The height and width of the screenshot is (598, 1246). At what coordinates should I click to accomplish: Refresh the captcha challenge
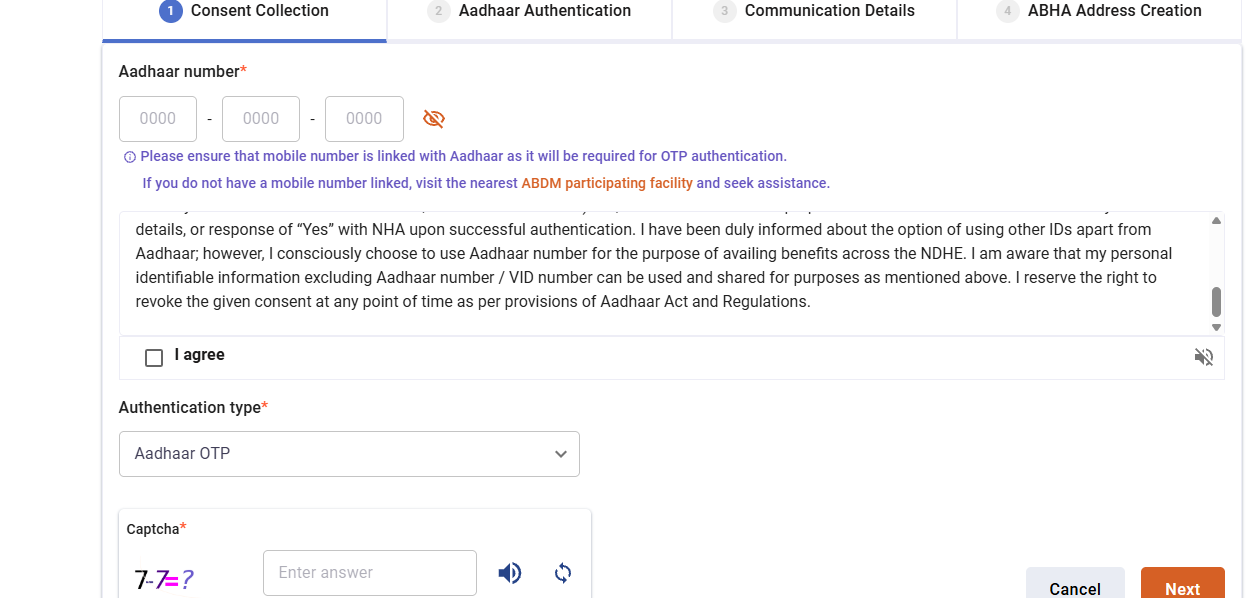click(562, 572)
